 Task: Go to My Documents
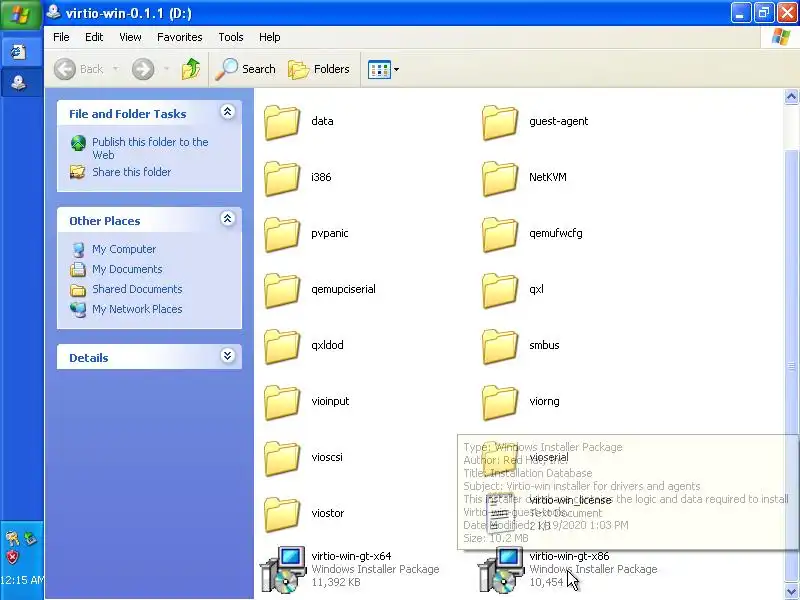pos(127,269)
